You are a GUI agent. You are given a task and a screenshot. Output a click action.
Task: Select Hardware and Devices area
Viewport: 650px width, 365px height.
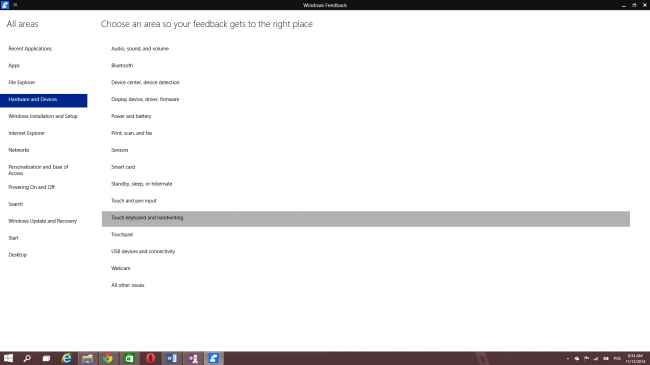(x=44, y=100)
